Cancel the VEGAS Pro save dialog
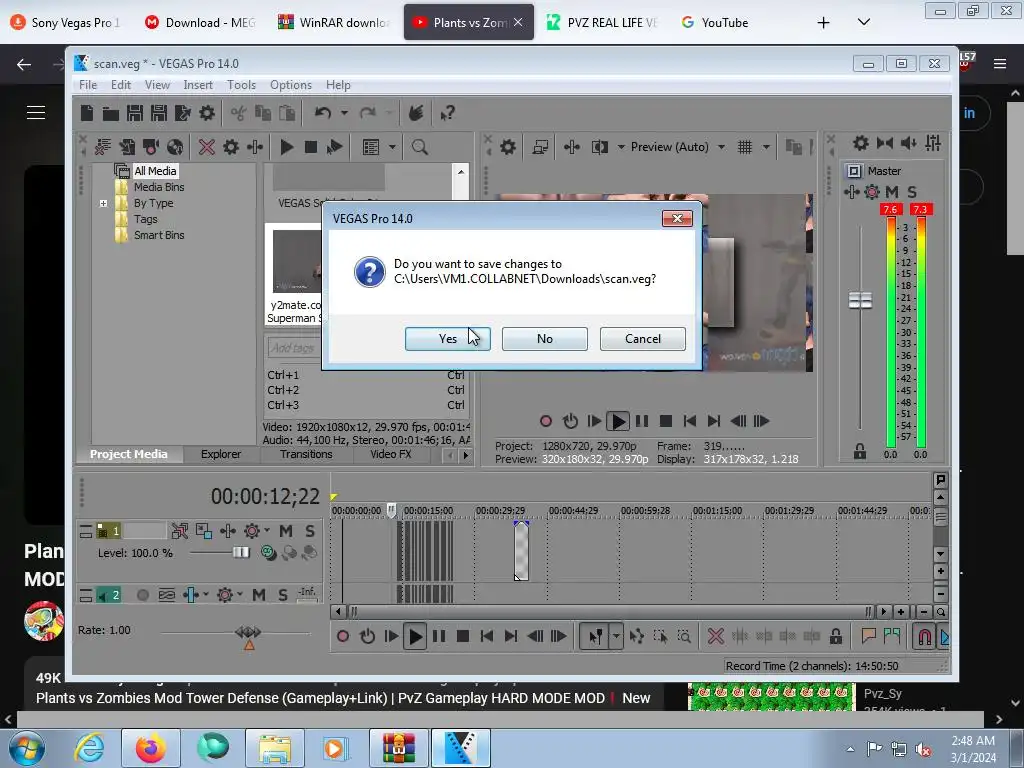The width and height of the screenshot is (1024, 768). [643, 338]
